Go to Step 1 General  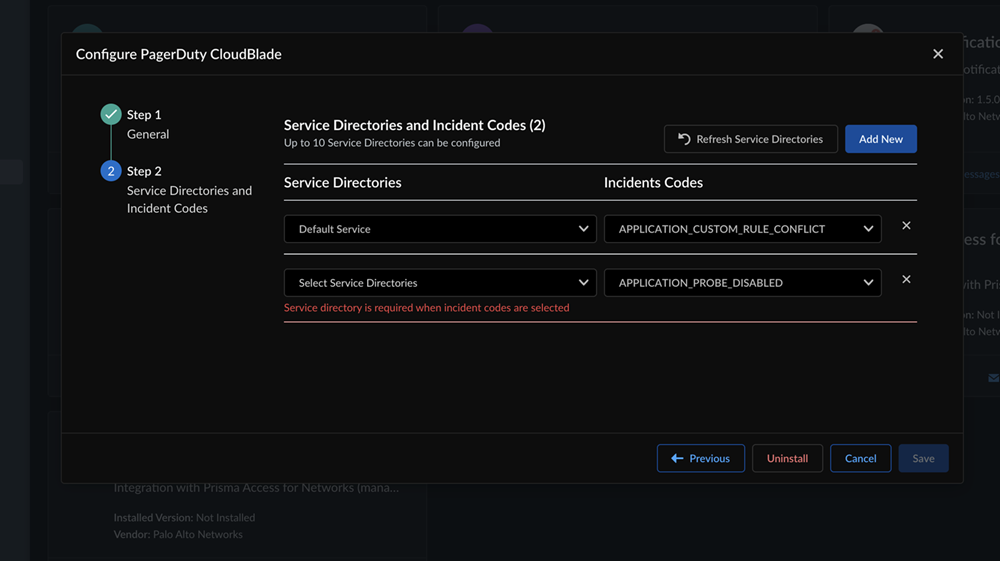click(x=147, y=124)
